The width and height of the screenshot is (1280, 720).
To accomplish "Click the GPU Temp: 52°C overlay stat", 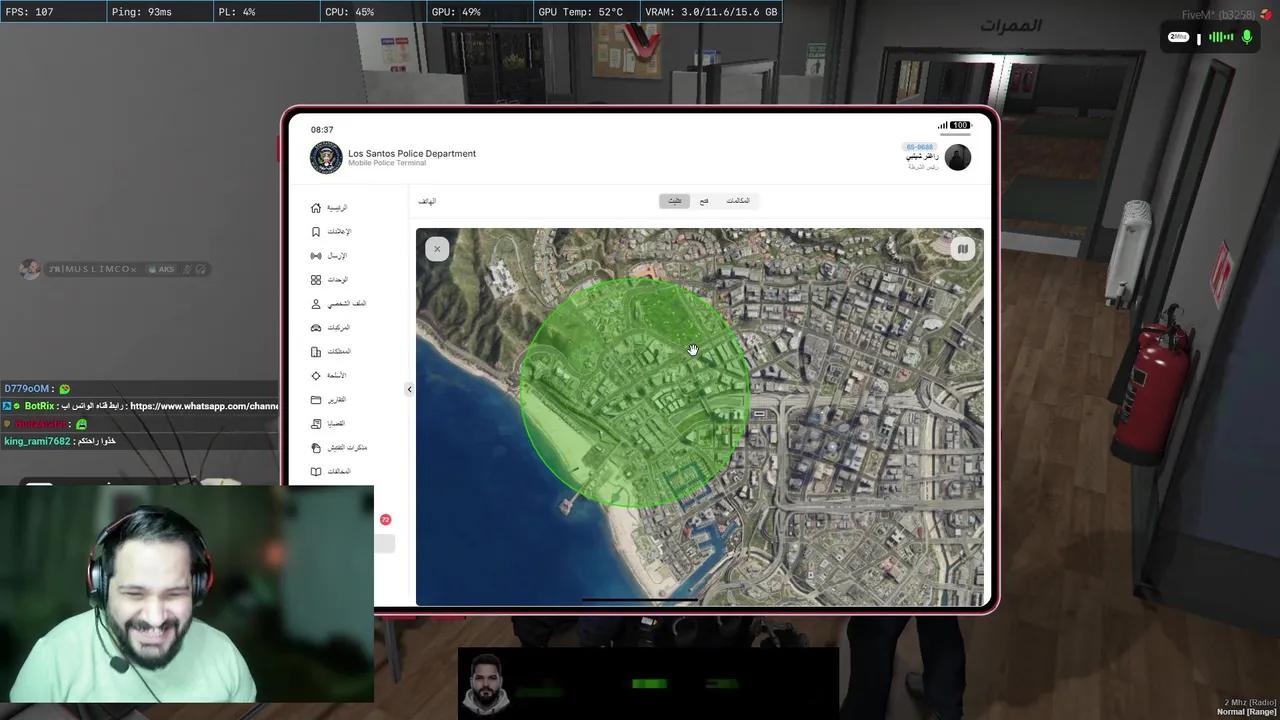I will tap(581, 12).
